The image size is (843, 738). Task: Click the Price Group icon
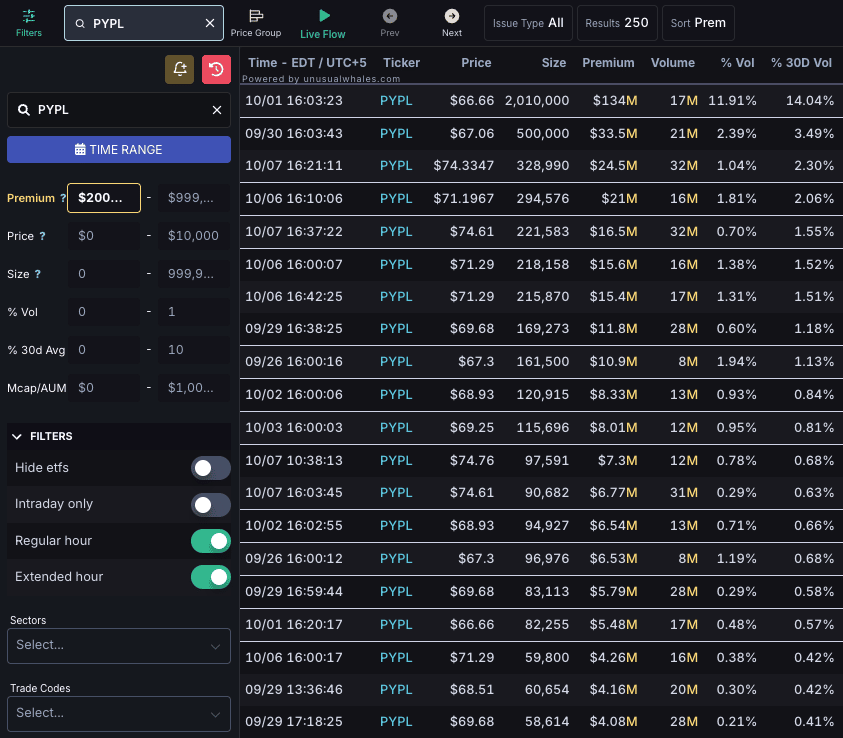tap(256, 17)
